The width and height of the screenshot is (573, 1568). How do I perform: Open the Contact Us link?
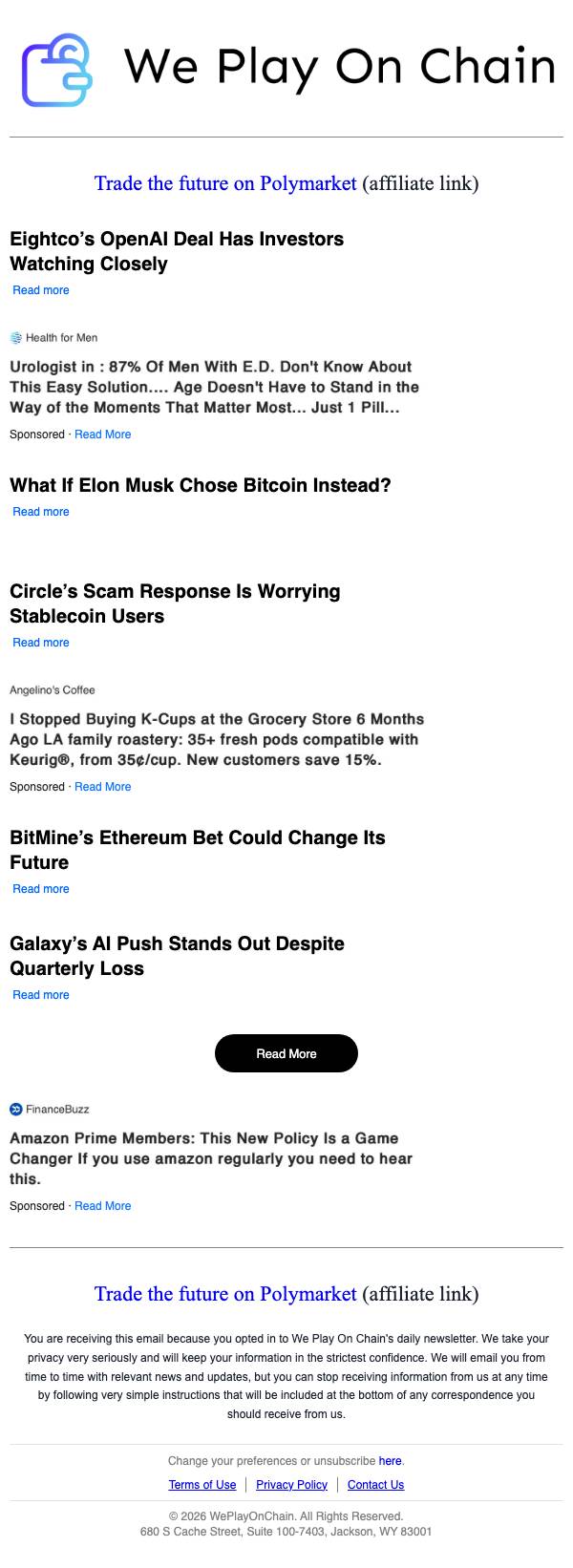pyautogui.click(x=375, y=1485)
